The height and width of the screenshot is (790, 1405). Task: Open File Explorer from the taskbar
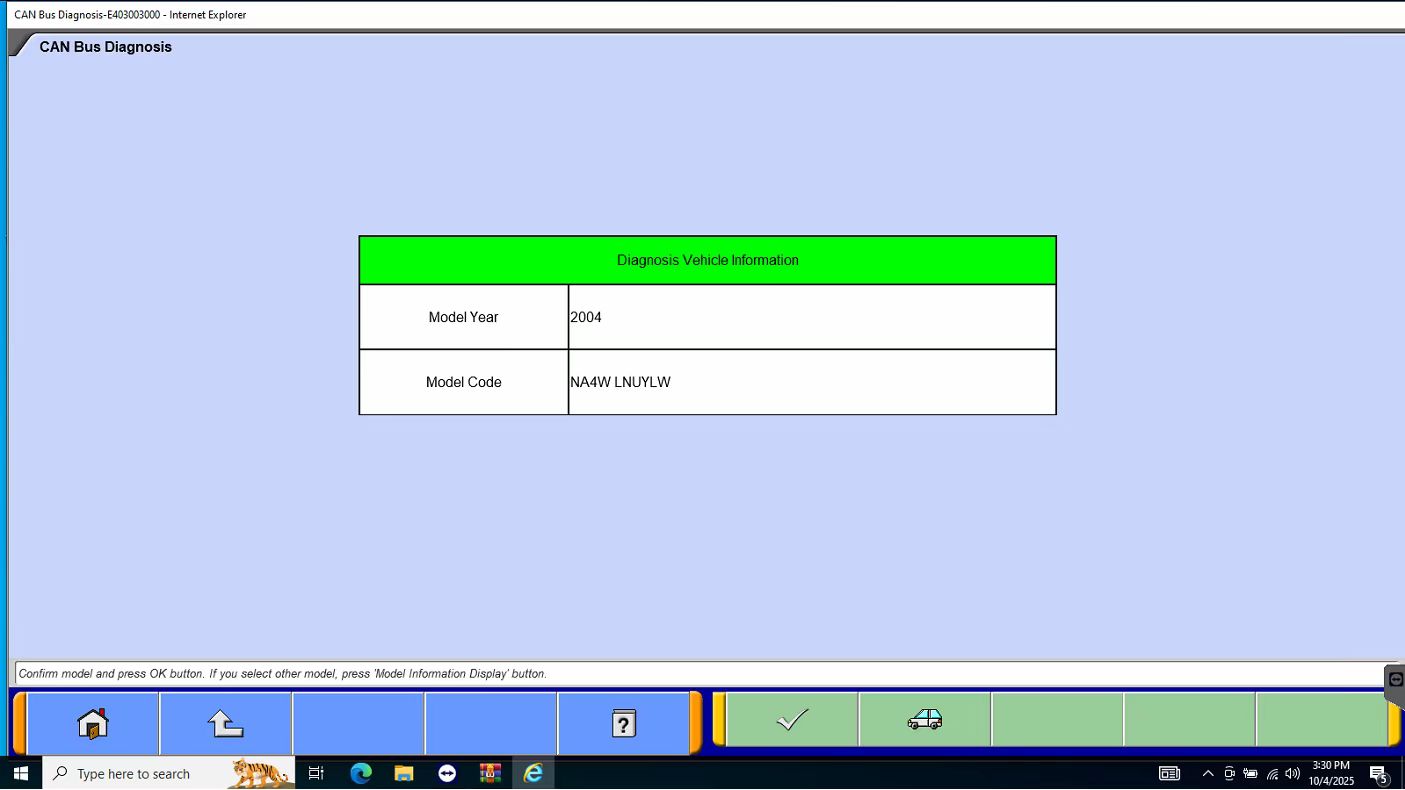click(x=404, y=773)
